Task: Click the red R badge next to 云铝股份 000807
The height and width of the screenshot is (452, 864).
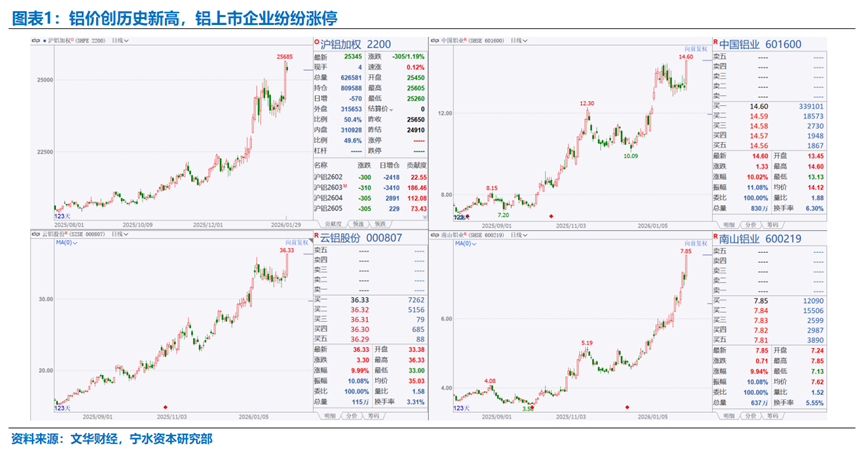Action: pos(316,235)
